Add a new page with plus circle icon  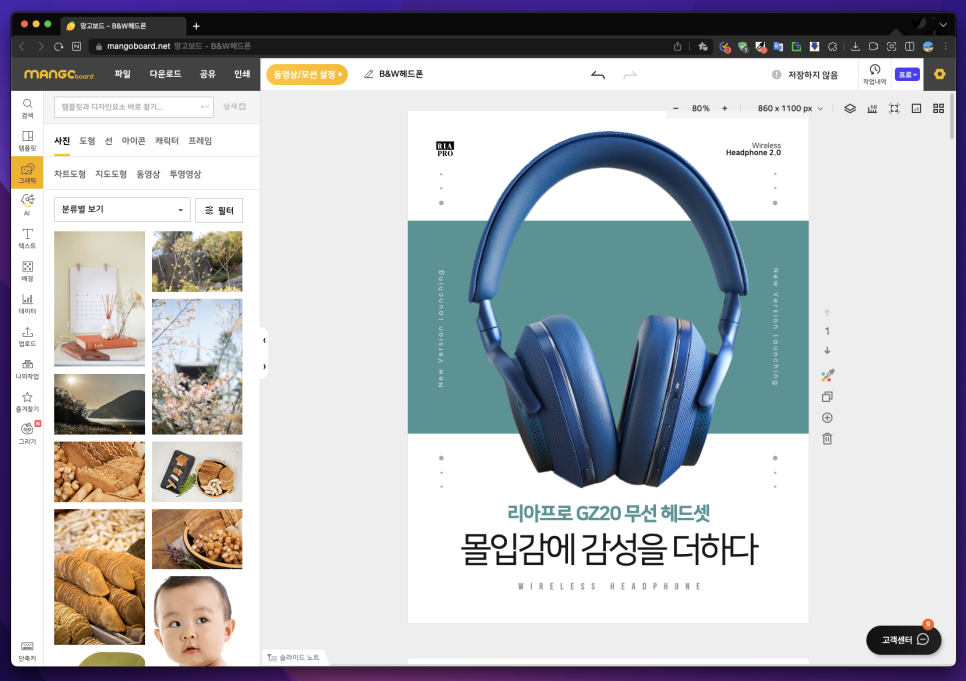pyautogui.click(x=827, y=418)
